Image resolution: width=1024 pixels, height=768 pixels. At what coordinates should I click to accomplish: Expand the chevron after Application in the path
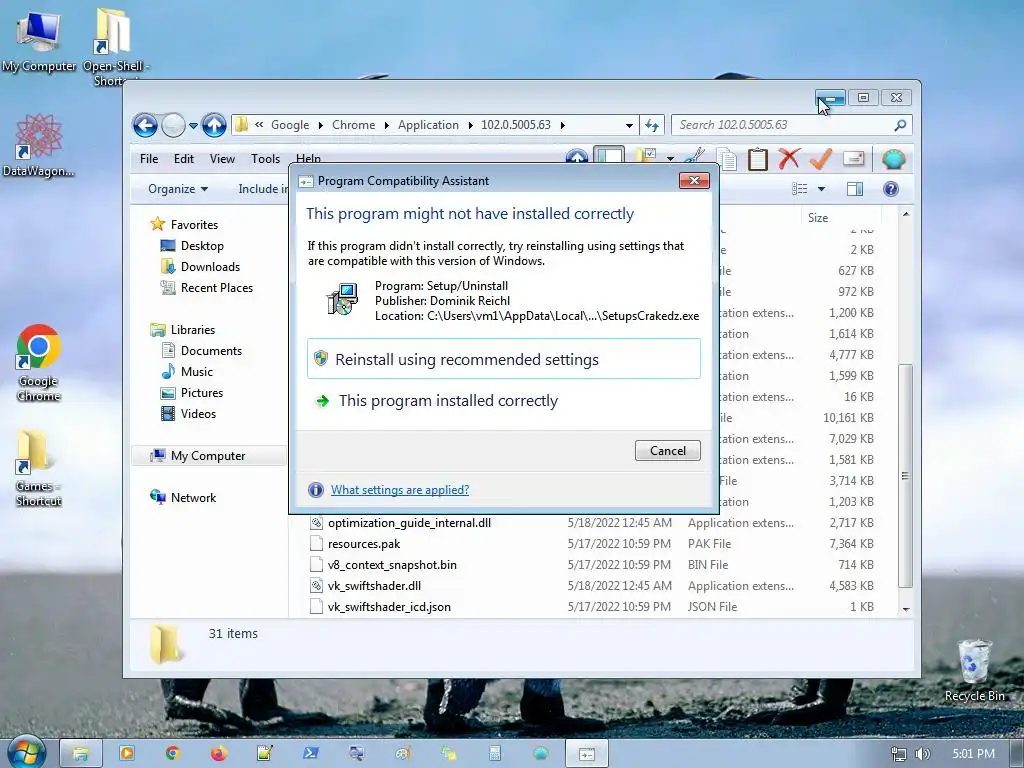(x=470, y=125)
